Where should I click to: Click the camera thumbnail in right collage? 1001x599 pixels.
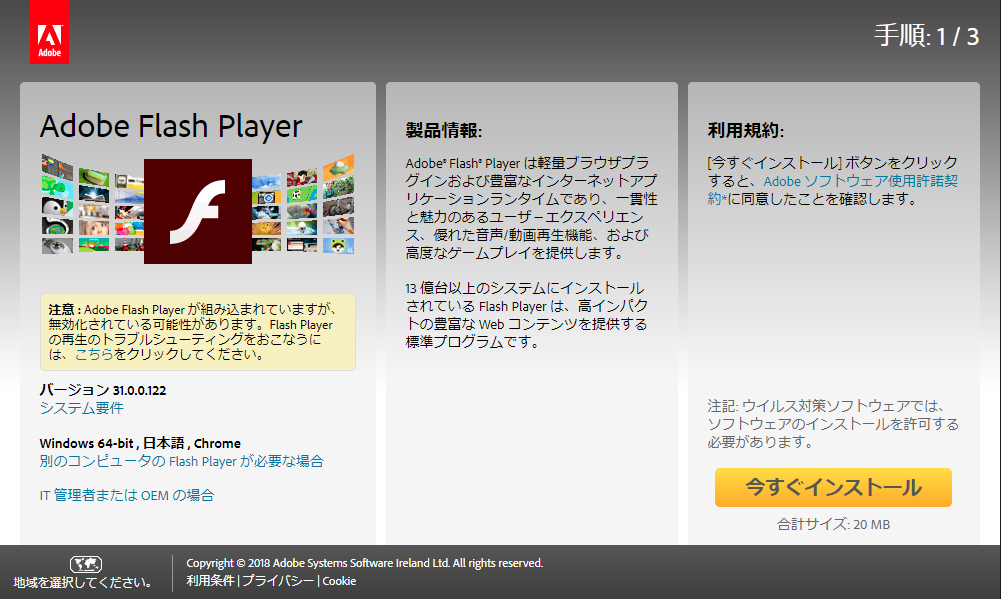266,197
